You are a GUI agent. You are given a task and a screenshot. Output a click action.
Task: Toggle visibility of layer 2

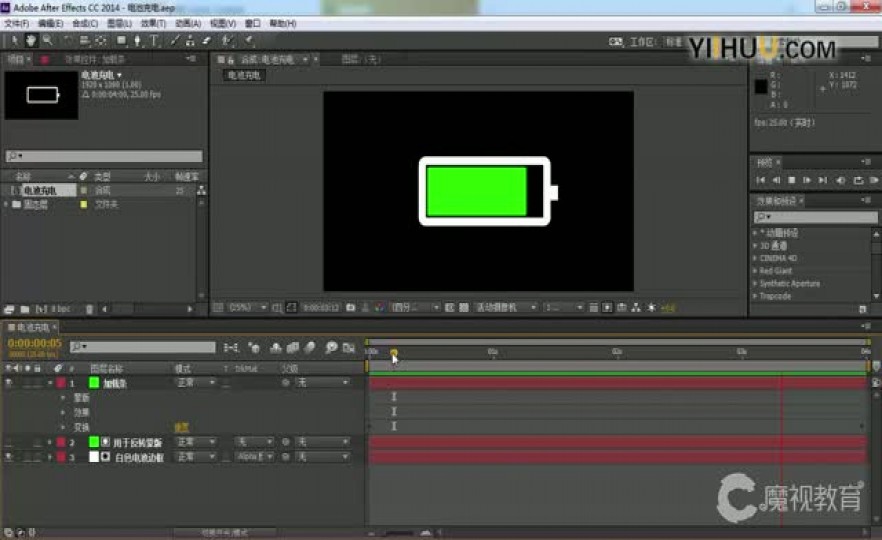pyautogui.click(x=9, y=442)
